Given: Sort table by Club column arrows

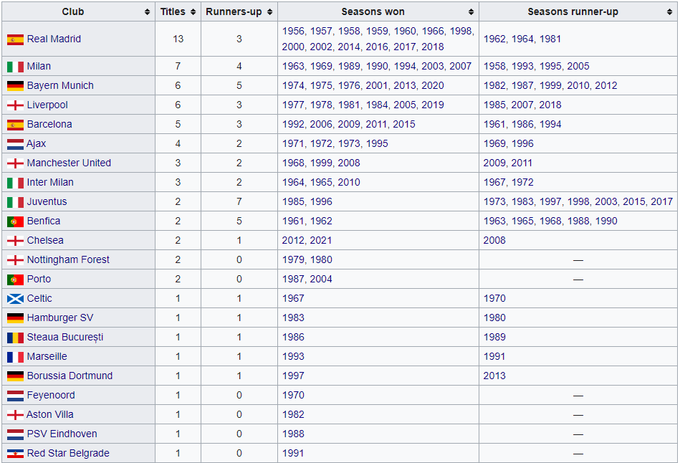Looking at the screenshot, I should pos(147,12).
